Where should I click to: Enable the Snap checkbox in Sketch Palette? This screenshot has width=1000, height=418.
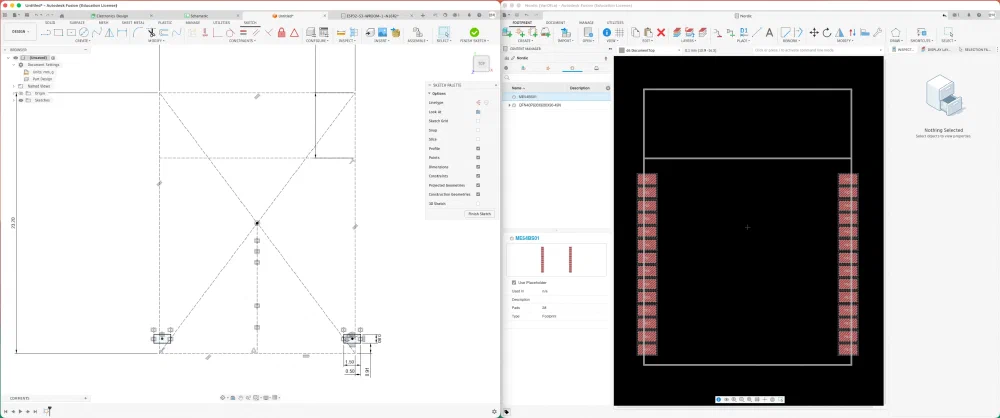pos(478,130)
